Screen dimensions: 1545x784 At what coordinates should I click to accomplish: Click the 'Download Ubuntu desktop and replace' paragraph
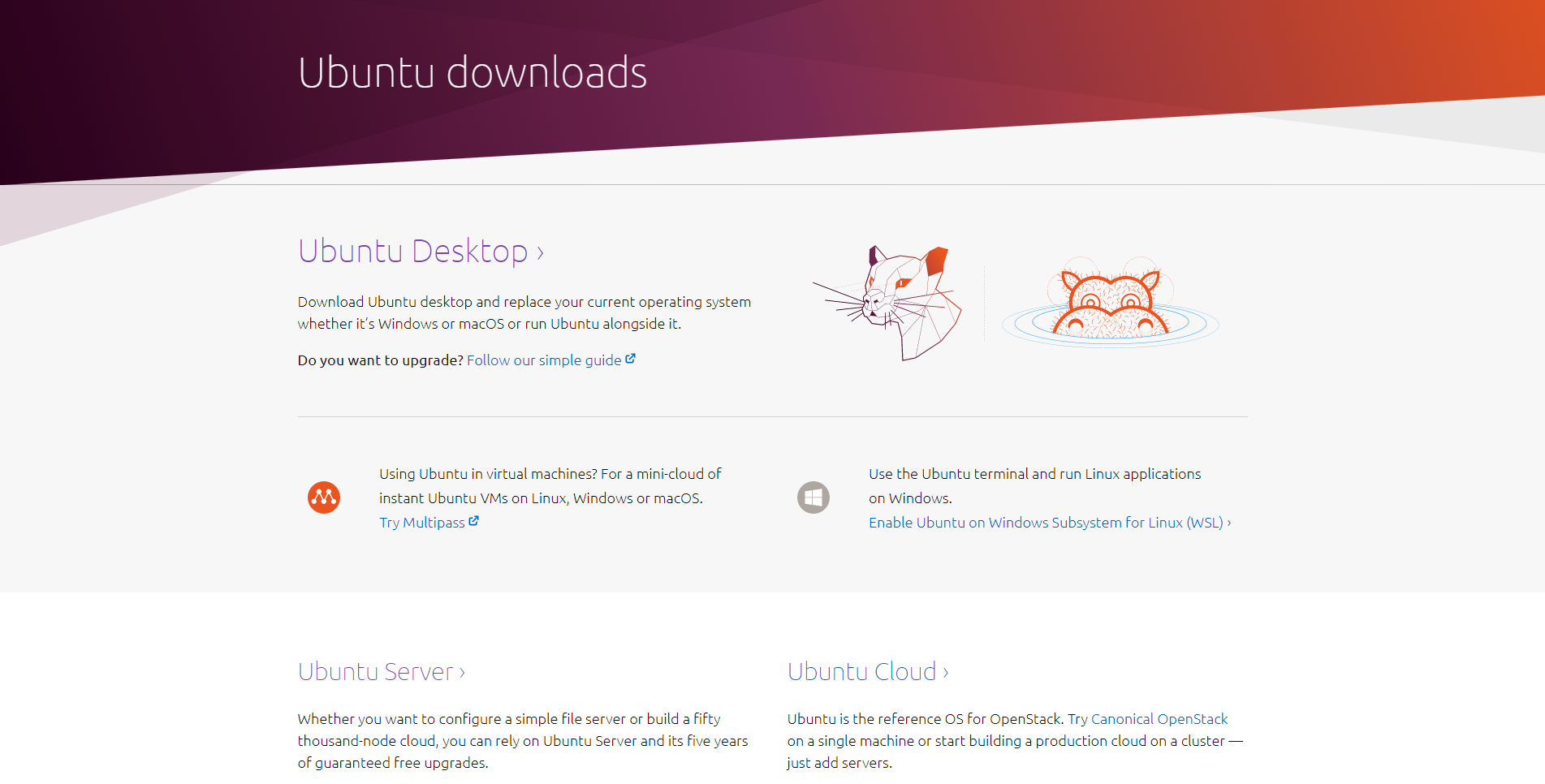tap(524, 312)
